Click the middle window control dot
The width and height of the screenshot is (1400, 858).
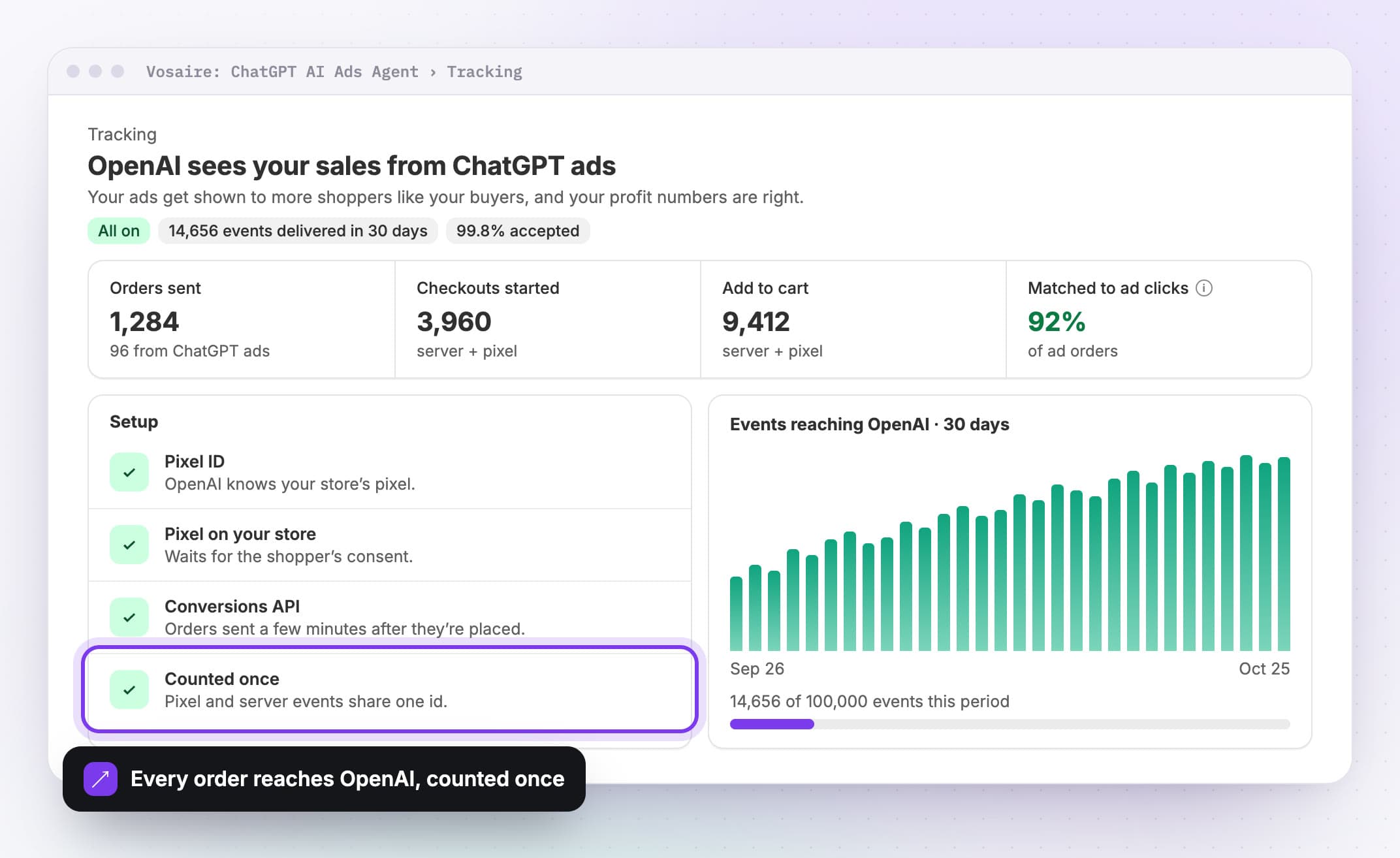[x=95, y=71]
